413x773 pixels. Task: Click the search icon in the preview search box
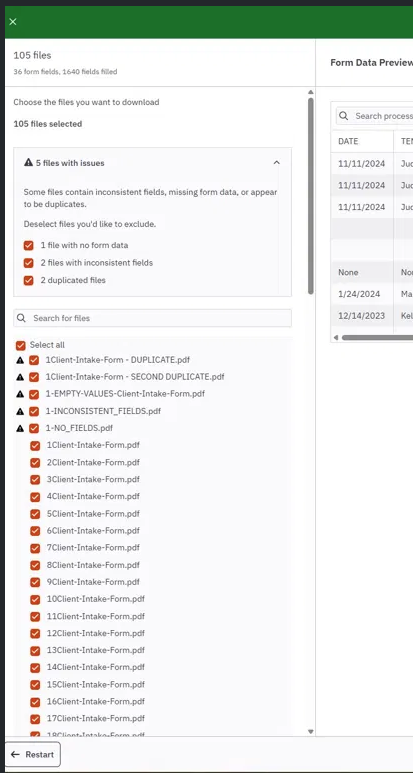pos(344,116)
